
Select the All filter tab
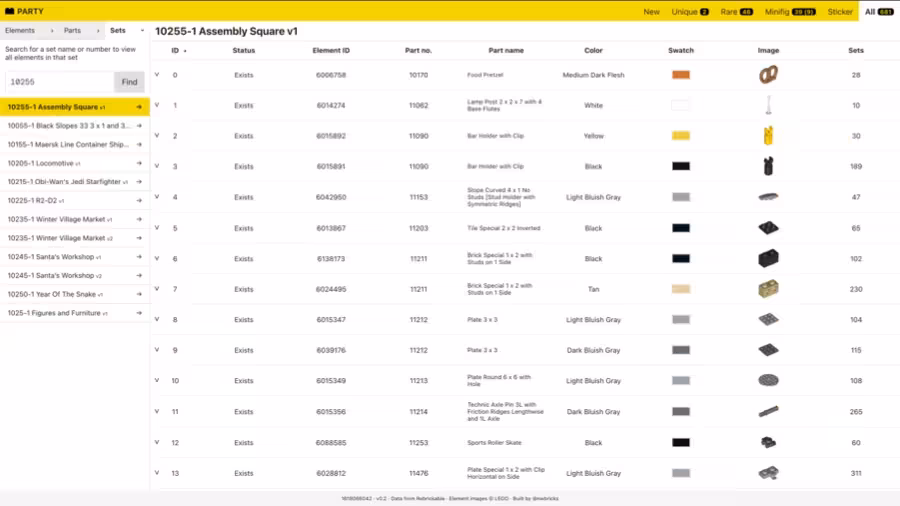click(879, 11)
